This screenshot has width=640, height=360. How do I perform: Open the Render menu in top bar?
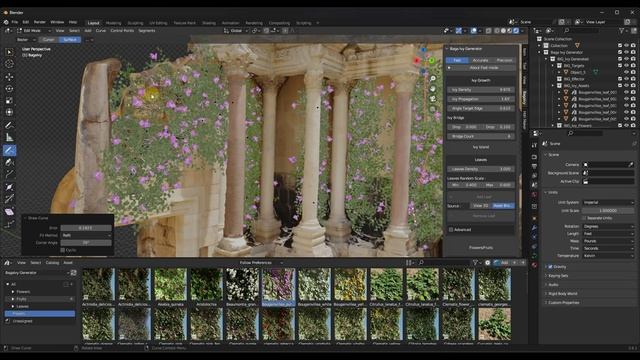coord(40,22)
